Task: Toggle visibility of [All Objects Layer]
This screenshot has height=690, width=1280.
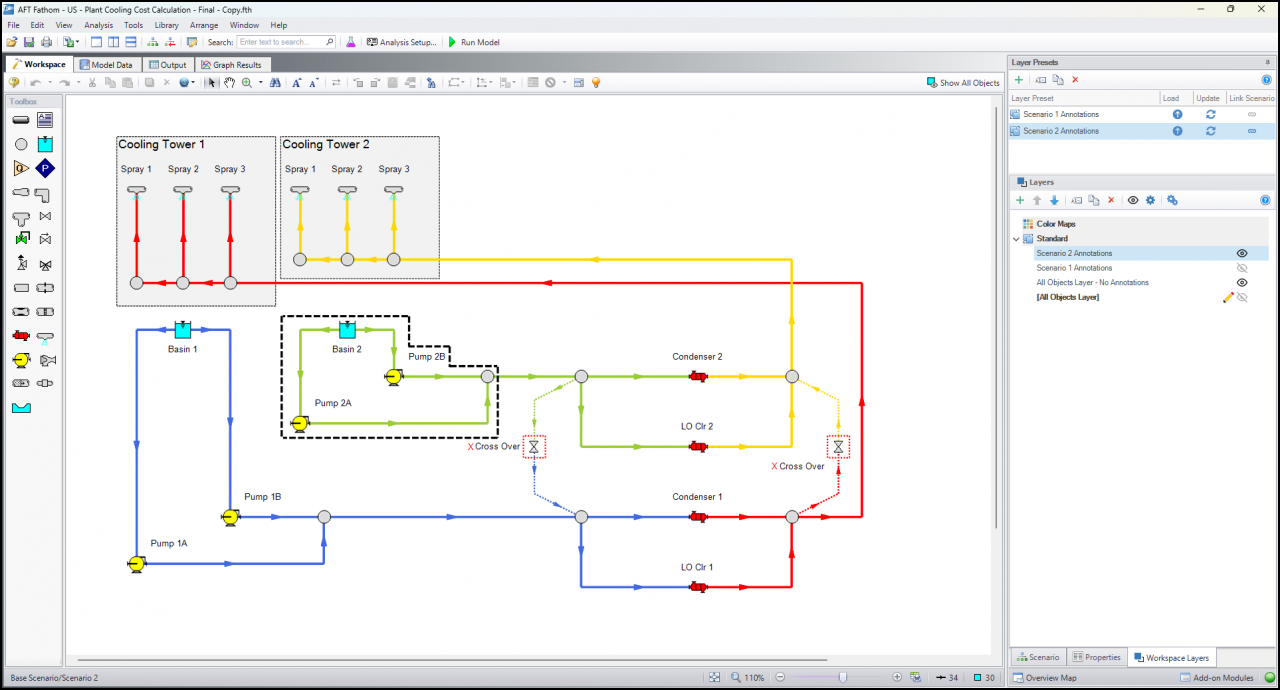Action: tap(1242, 297)
